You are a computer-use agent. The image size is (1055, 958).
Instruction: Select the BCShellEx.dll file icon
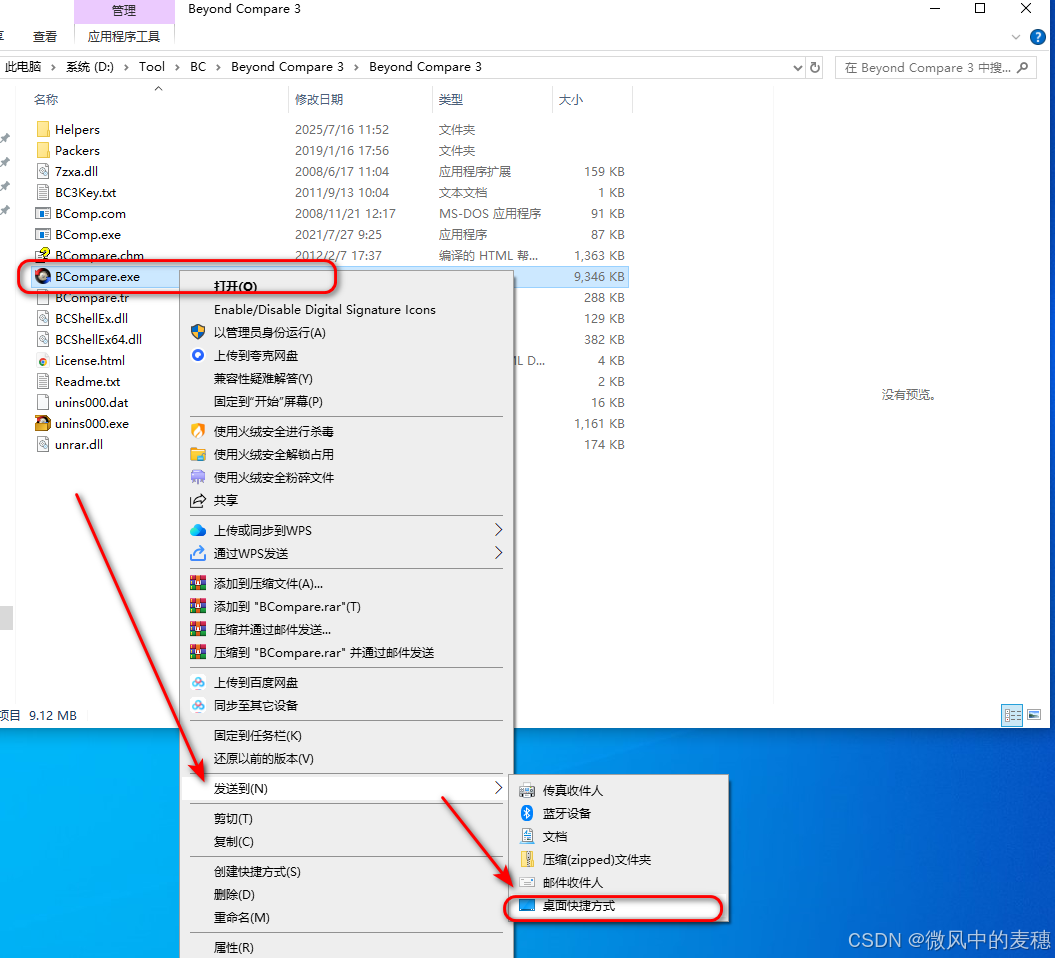[43, 318]
